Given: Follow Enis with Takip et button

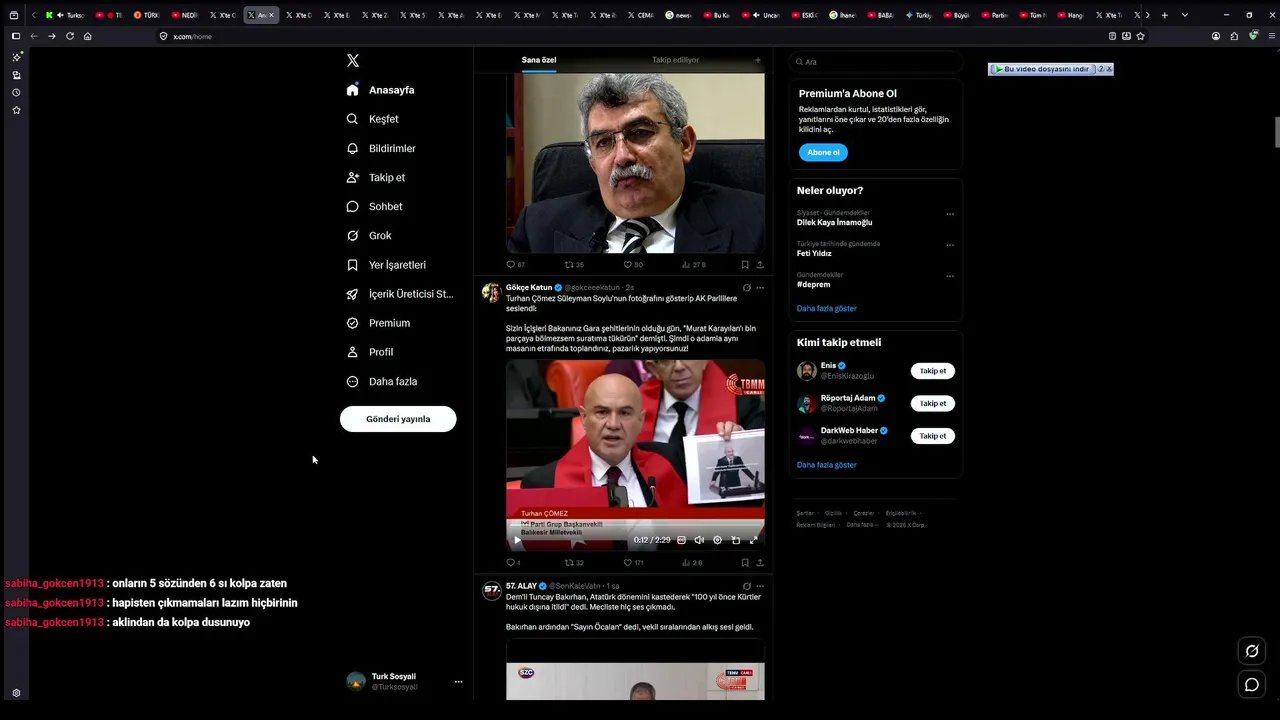Looking at the screenshot, I should pyautogui.click(x=933, y=371).
